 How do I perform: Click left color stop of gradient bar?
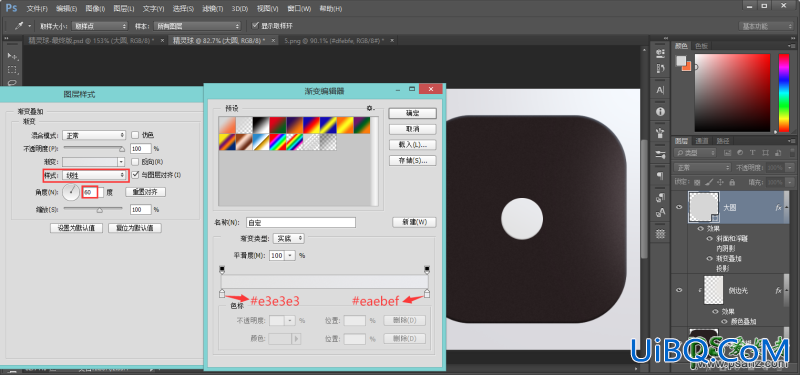[221, 293]
